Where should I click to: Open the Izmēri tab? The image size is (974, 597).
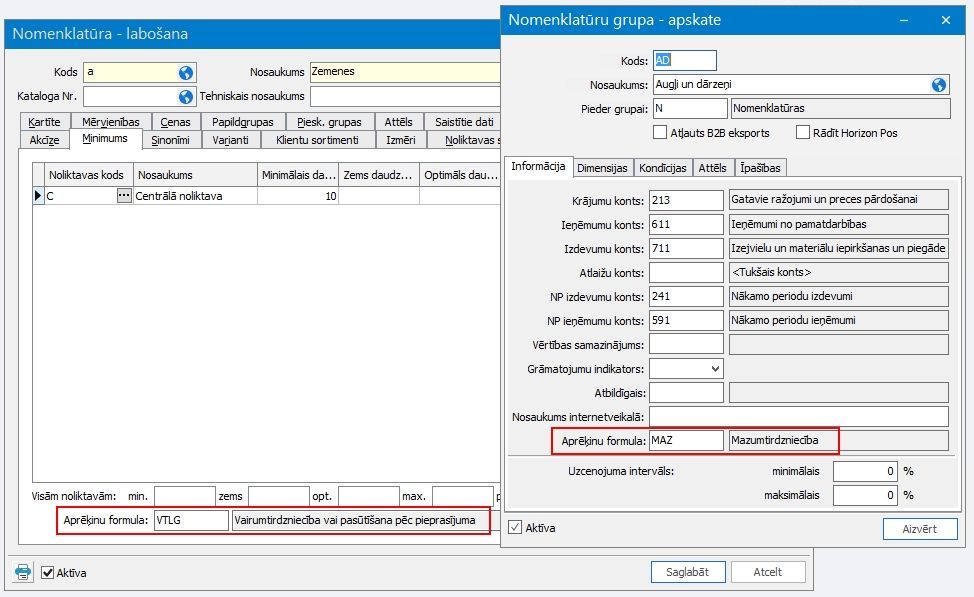point(401,140)
